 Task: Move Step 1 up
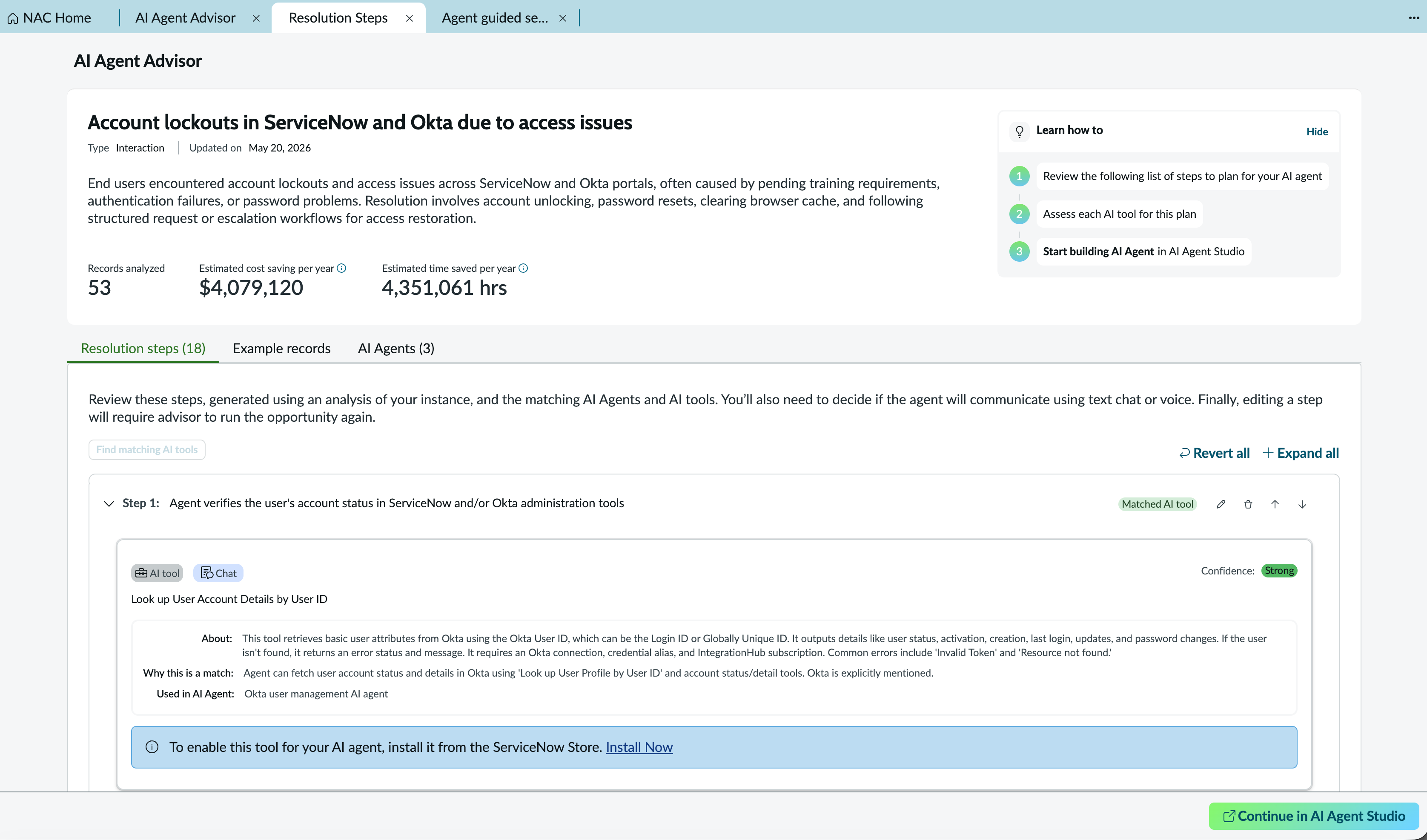[x=1275, y=504]
